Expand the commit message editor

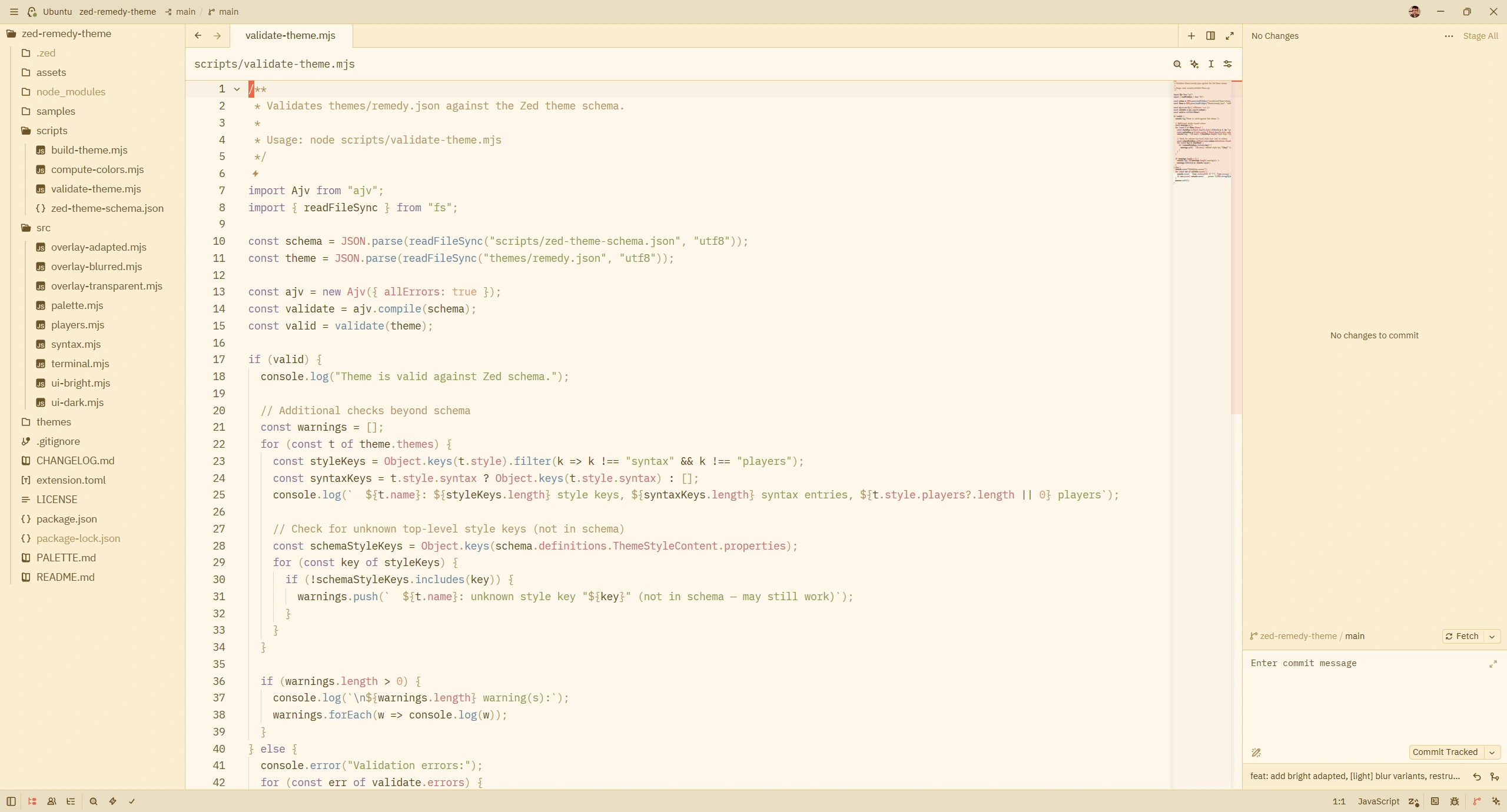[x=1493, y=664]
